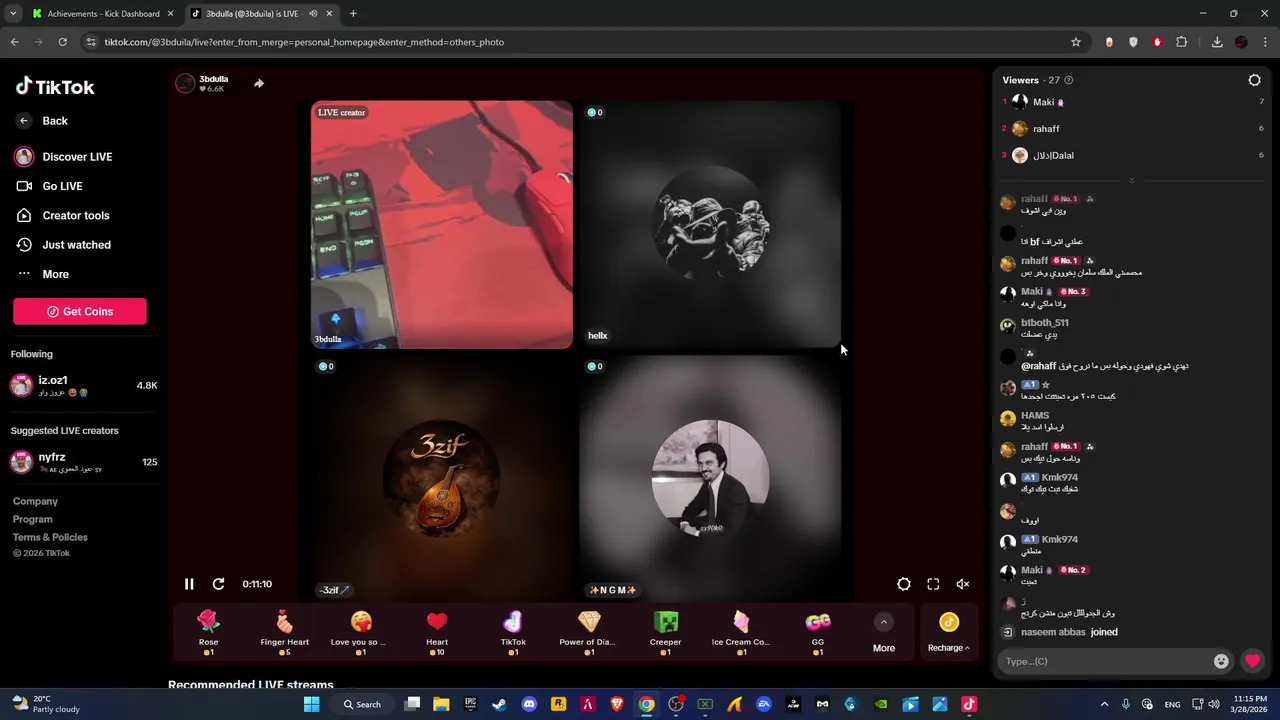Viewport: 1280px width, 720px height.
Task: Open the Recharge coins menu
Action: tap(949, 634)
